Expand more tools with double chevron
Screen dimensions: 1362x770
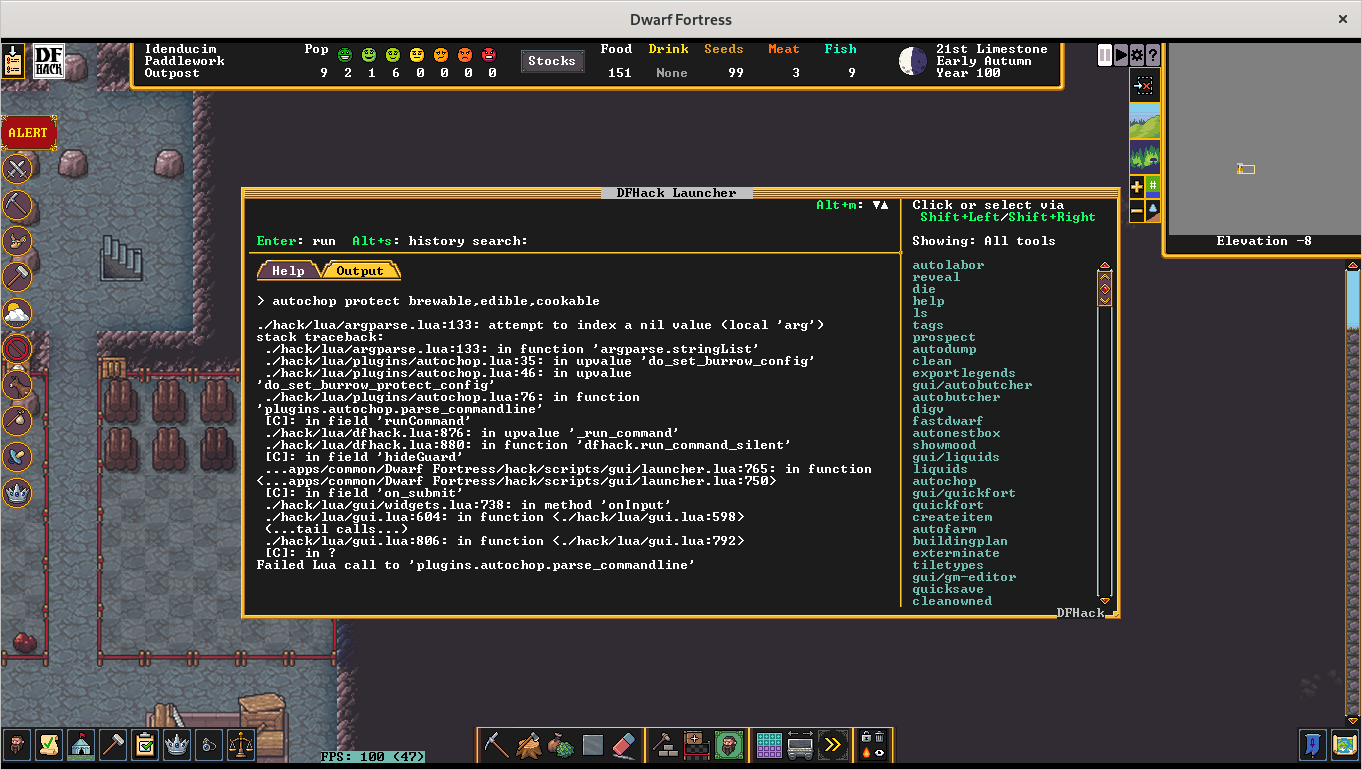[833, 745]
